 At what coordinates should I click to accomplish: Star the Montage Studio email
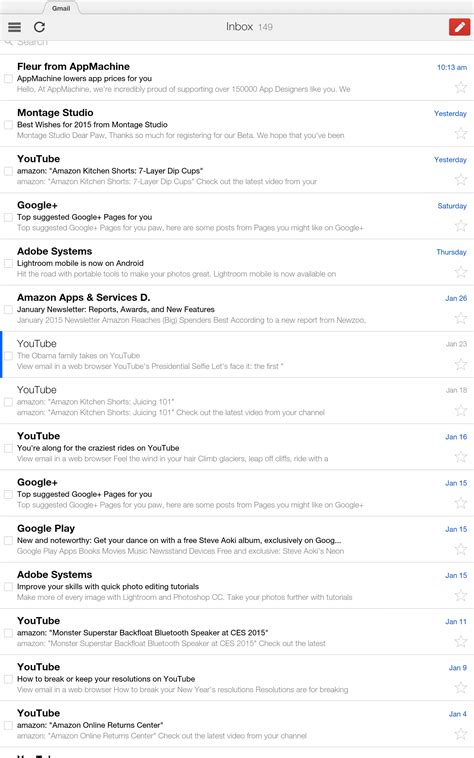point(461,133)
